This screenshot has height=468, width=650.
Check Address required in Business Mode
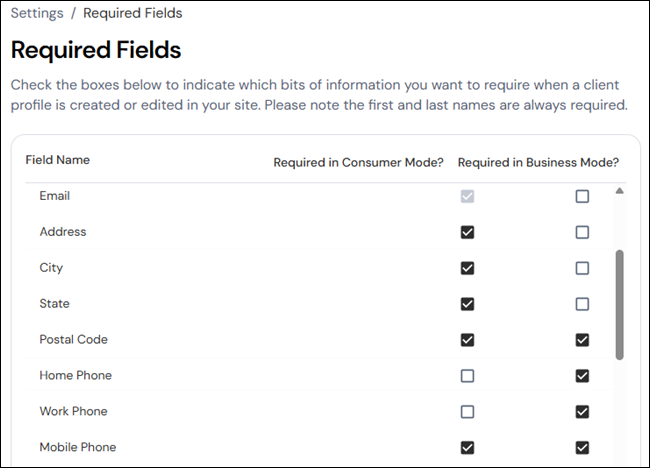[582, 232]
